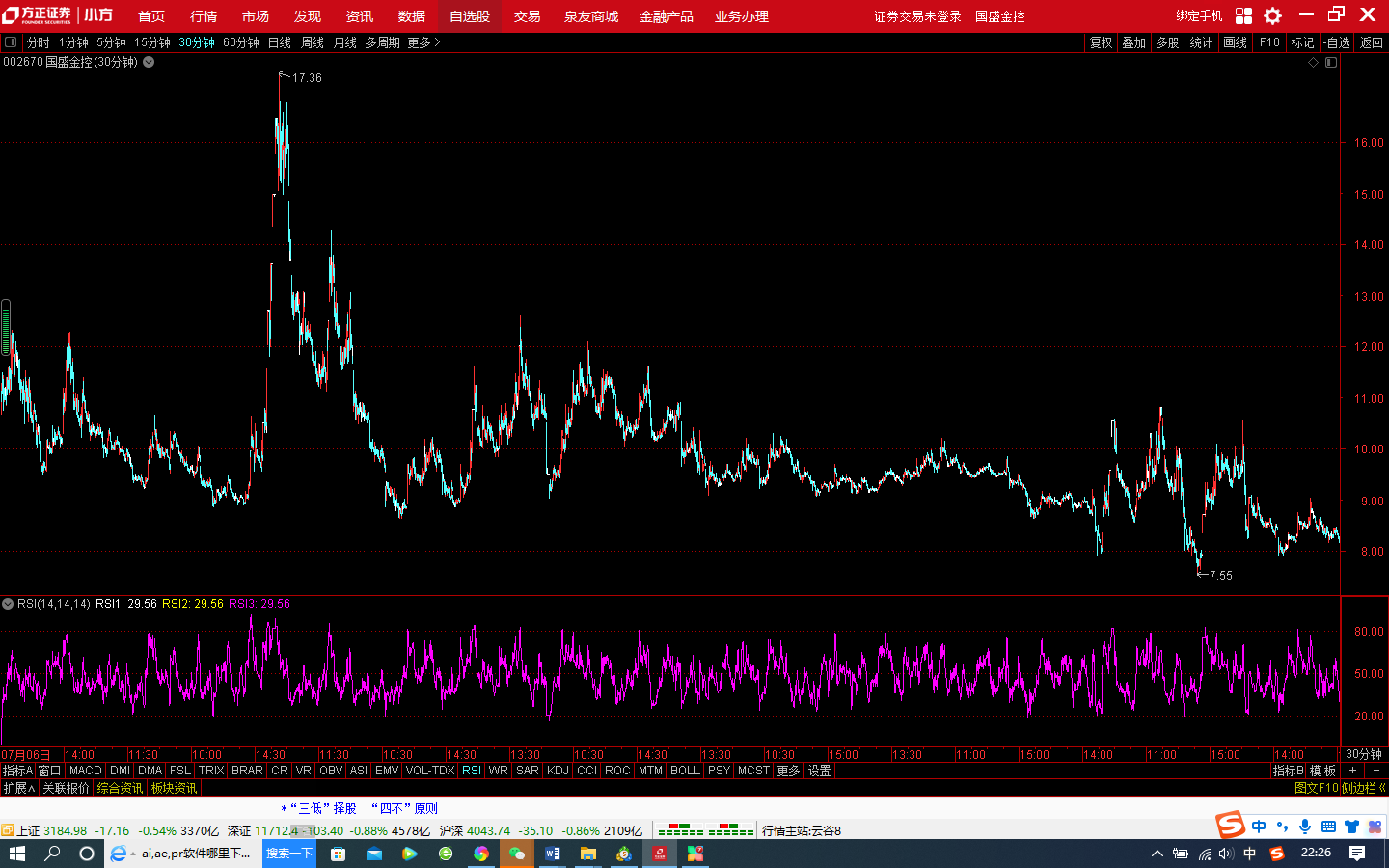Click 绑定手机 bind phone link
The height and width of the screenshot is (868, 1389).
click(x=1199, y=15)
